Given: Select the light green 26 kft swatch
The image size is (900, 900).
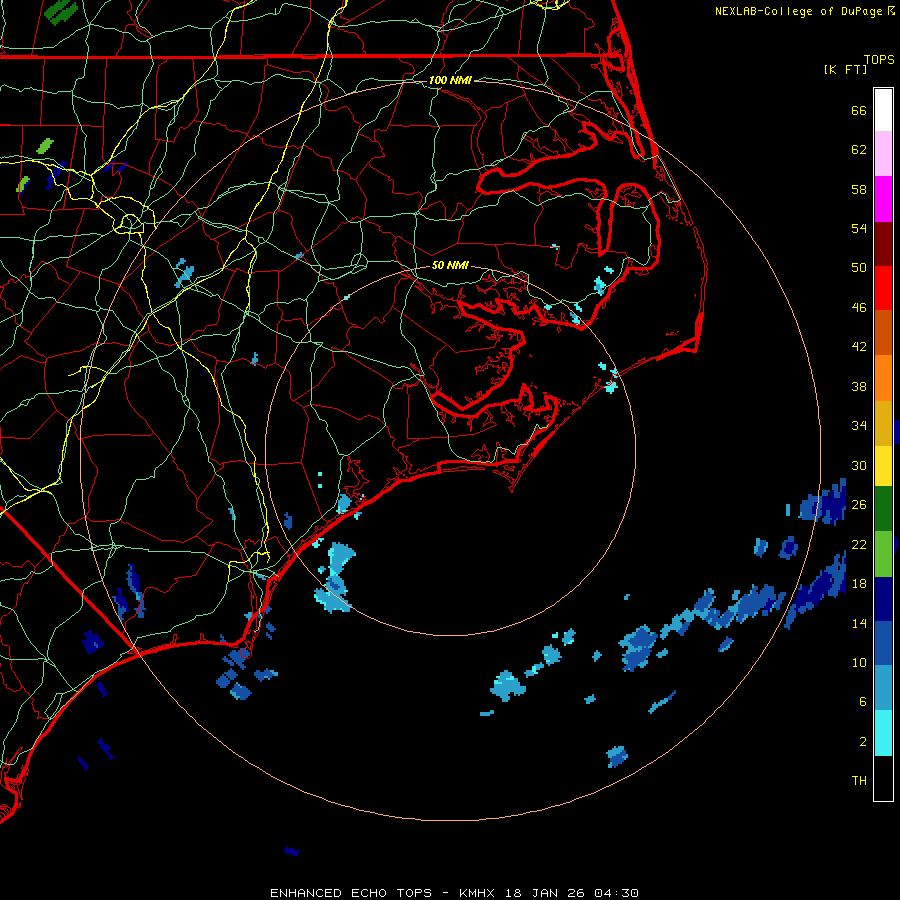Looking at the screenshot, I should 883,554.
